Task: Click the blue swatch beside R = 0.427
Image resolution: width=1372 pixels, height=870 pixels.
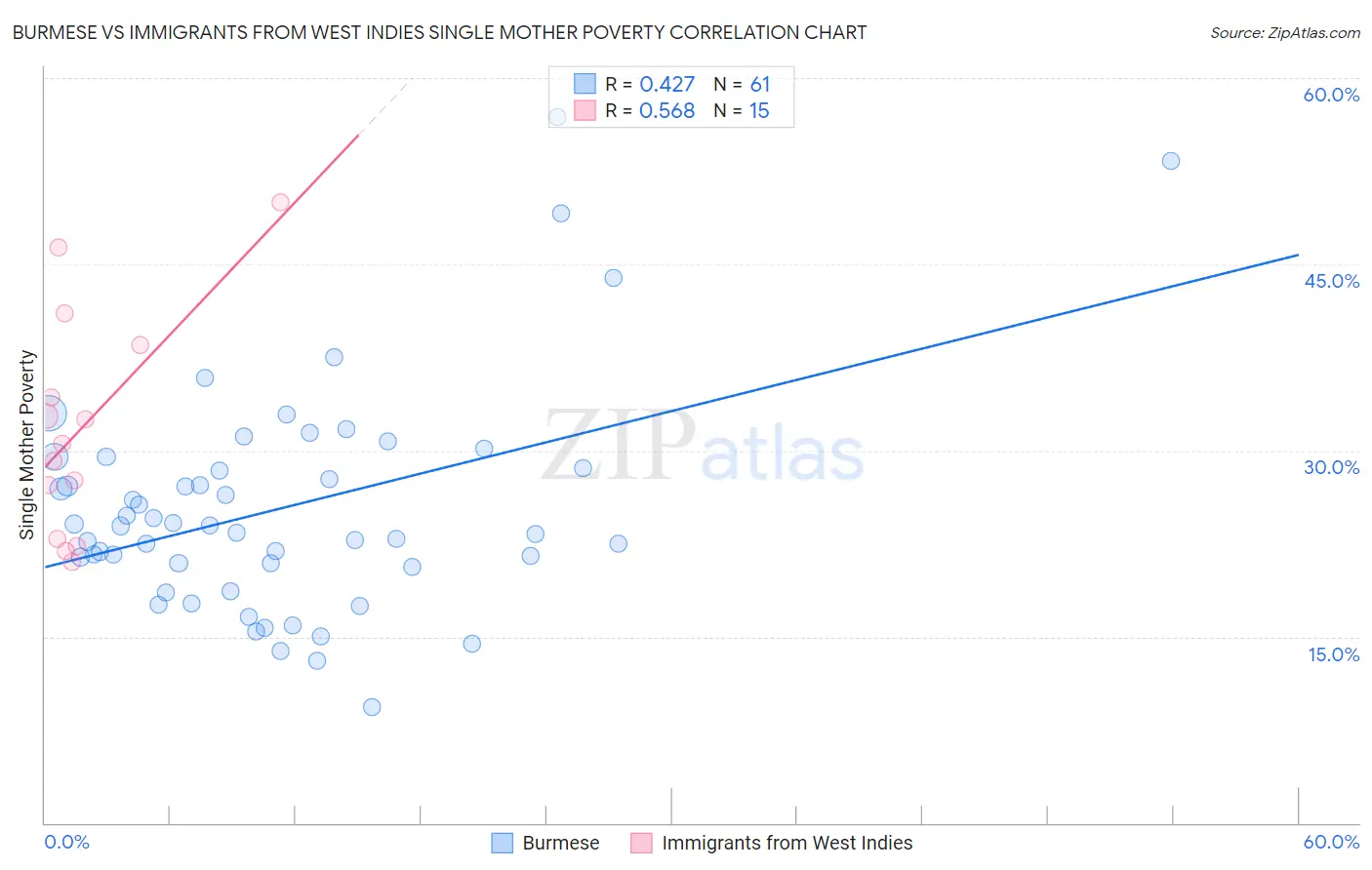Action: pos(585,84)
